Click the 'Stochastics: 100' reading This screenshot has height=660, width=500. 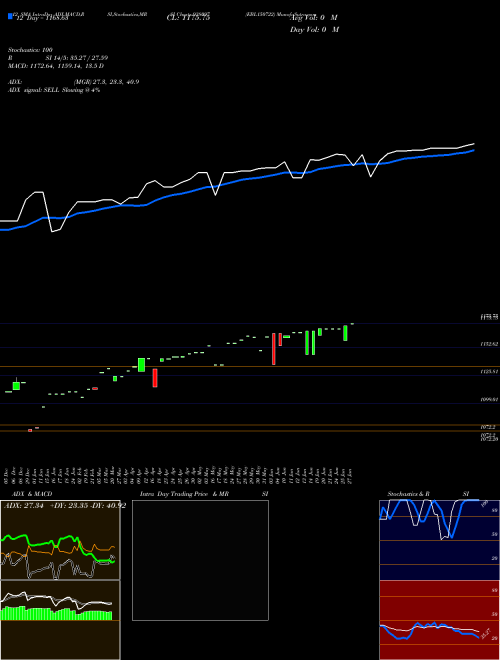[x=30, y=50]
